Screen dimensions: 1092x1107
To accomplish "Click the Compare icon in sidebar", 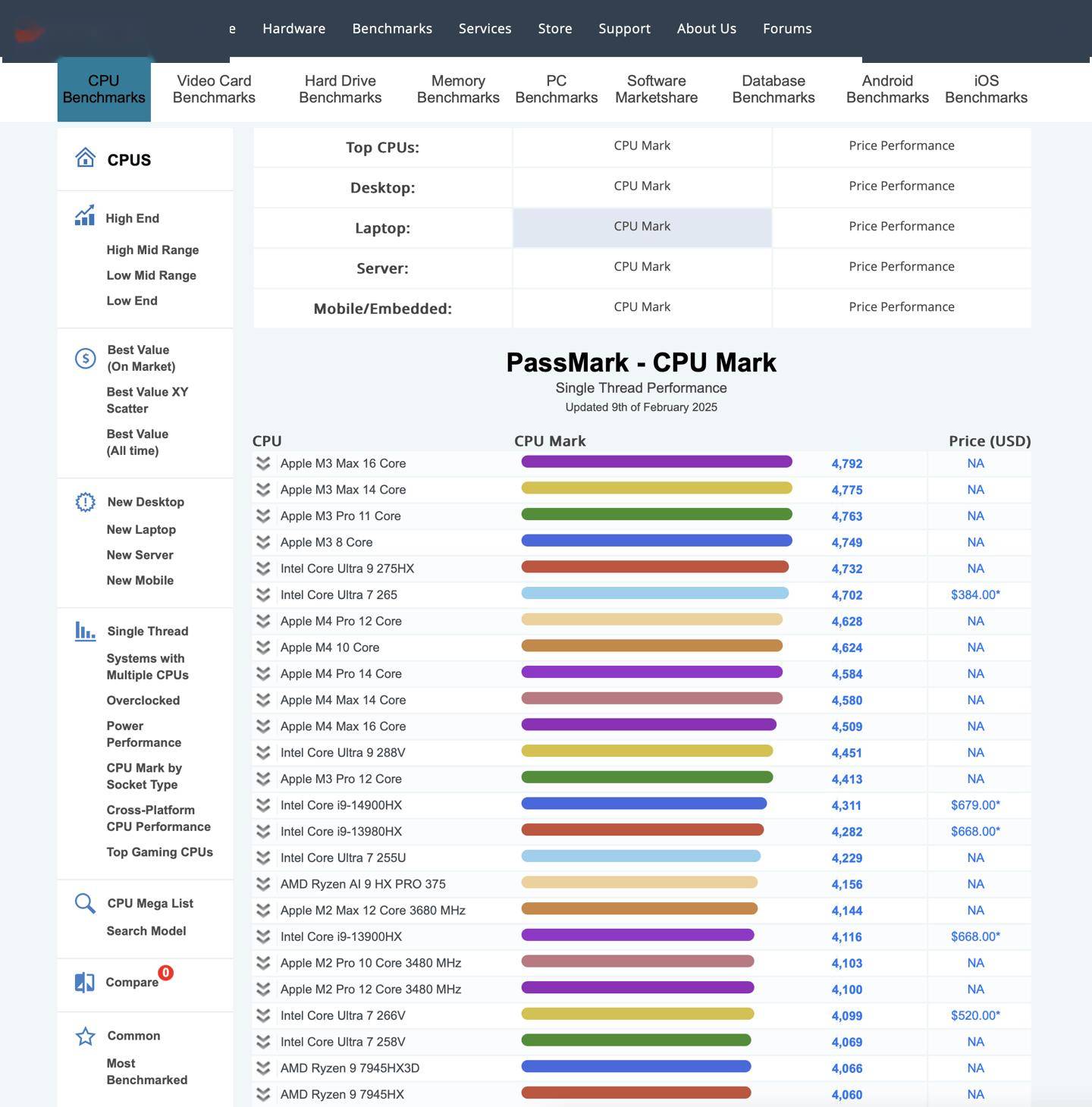I will click(84, 982).
